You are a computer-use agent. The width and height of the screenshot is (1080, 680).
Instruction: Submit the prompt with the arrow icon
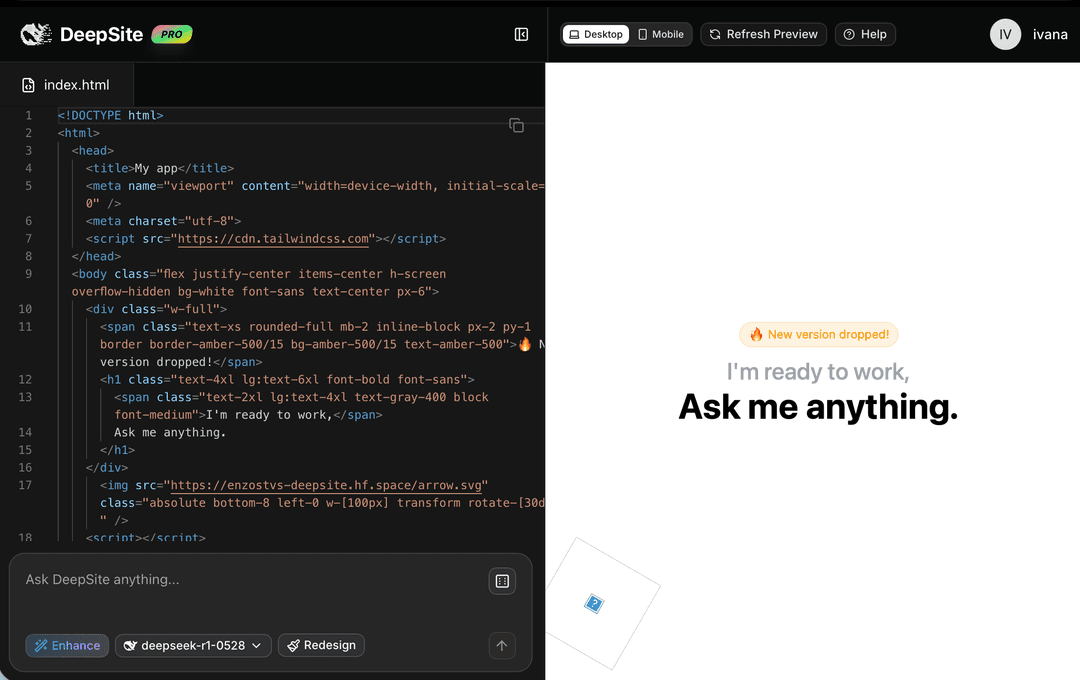tap(501, 645)
